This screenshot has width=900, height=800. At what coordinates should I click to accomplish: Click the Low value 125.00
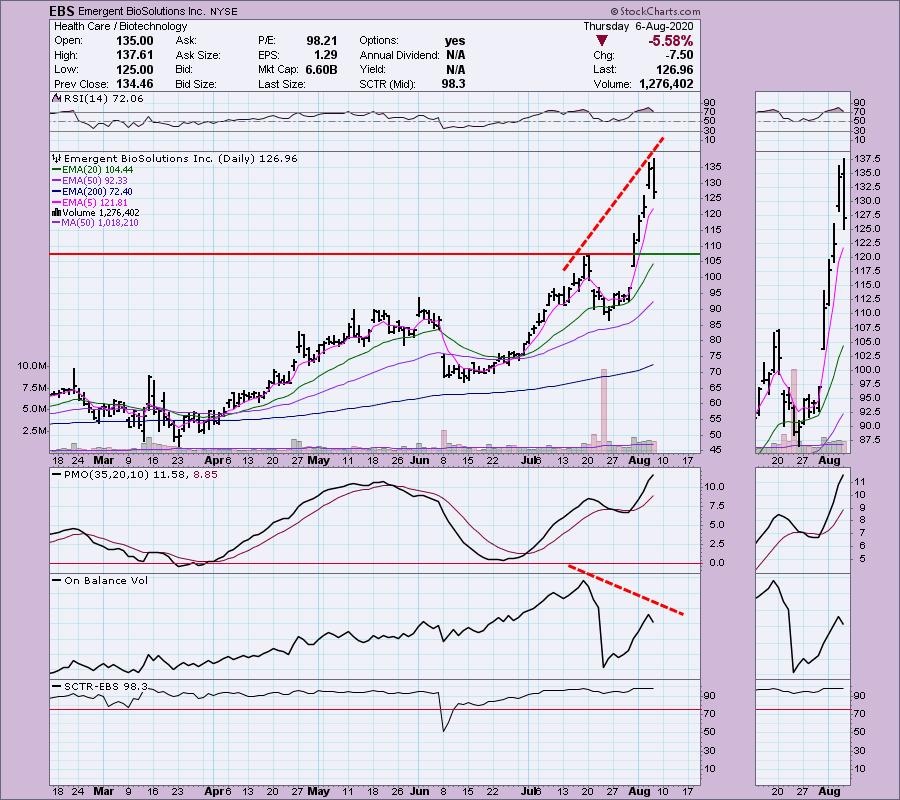(x=135, y=69)
